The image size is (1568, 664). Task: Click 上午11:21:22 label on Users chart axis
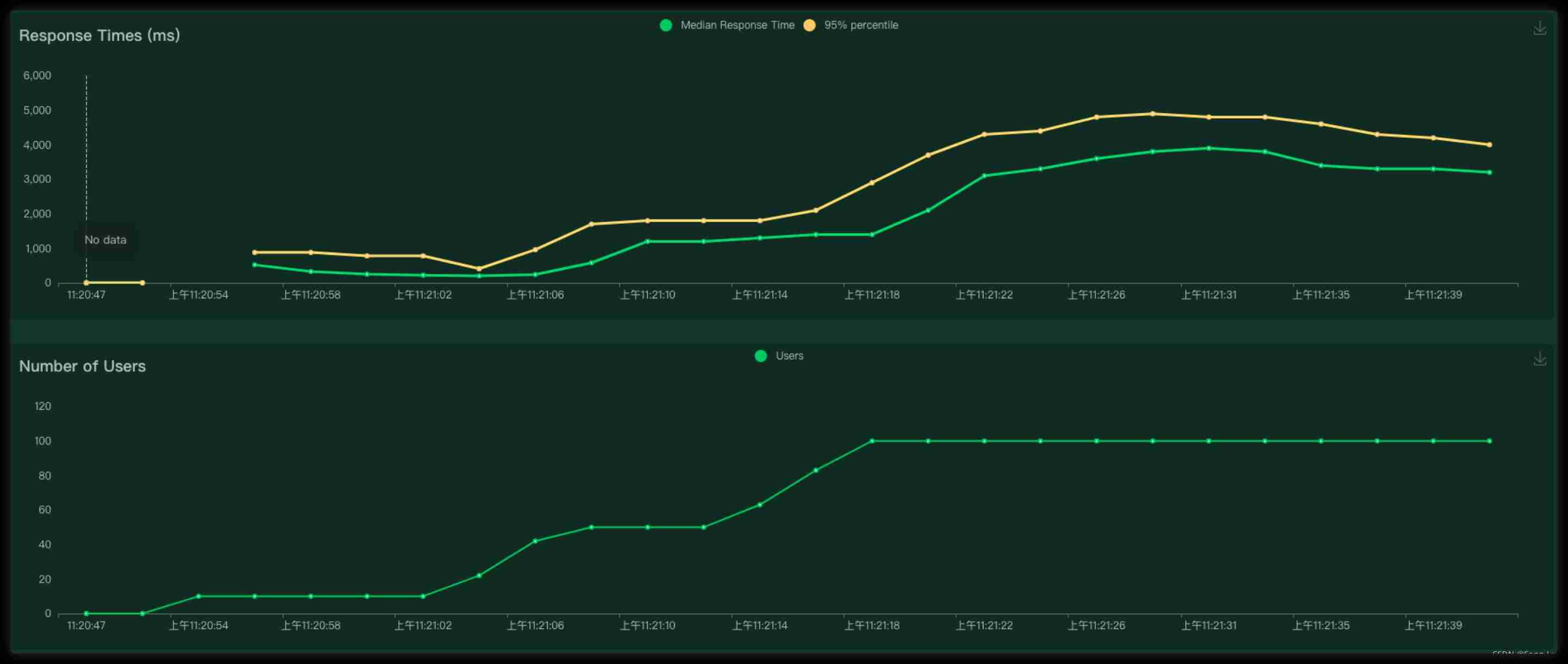click(x=984, y=625)
